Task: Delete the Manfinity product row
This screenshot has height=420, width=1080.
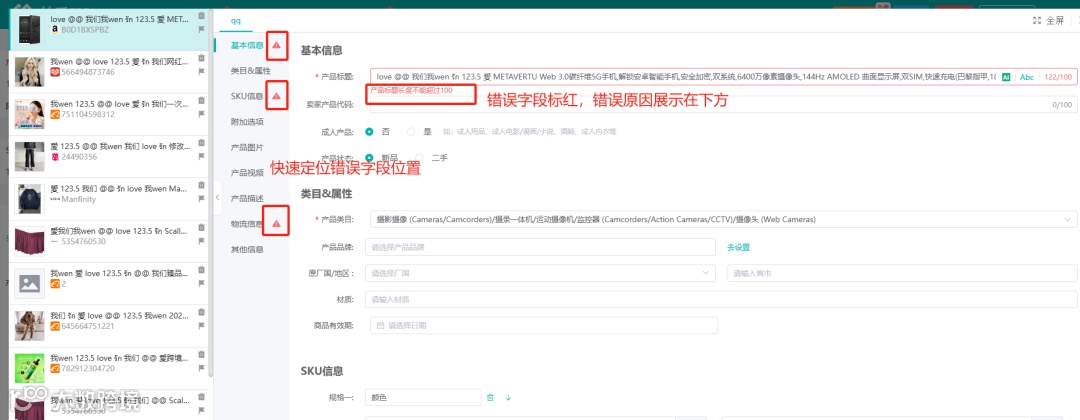Action: (x=201, y=185)
